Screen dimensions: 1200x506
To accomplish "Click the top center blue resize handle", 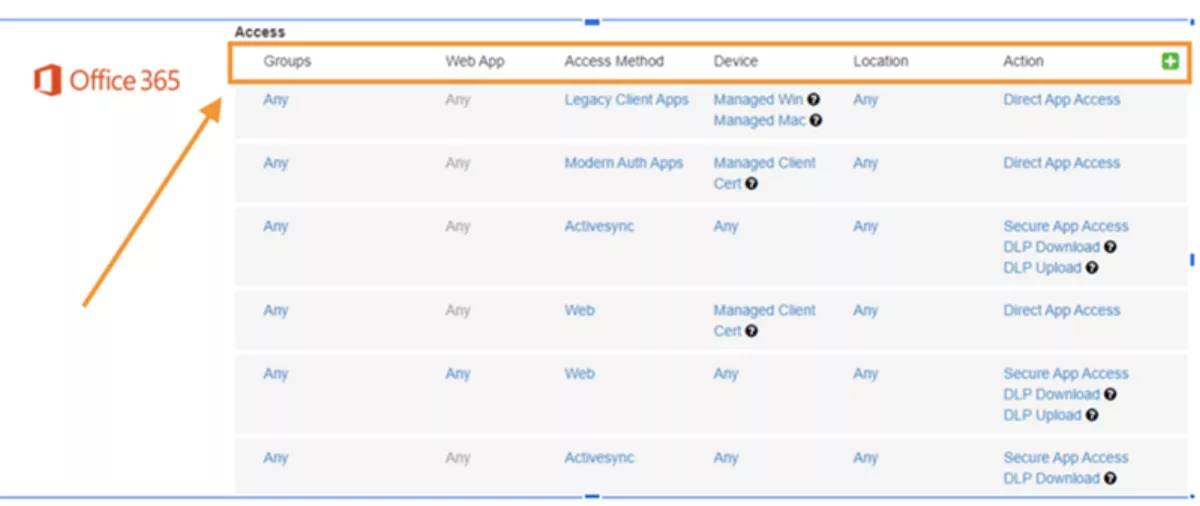I will click(592, 21).
